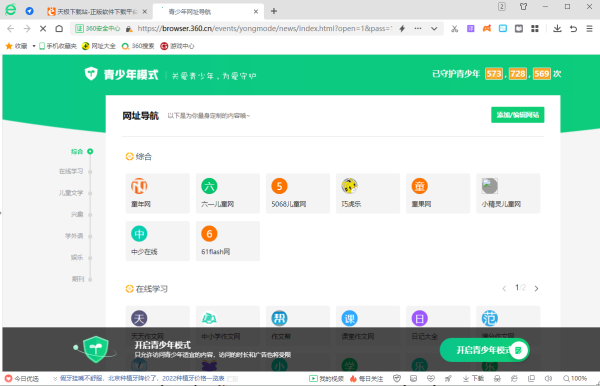600x386 pixels.
Task: Close the 青少年网址导航 tab
Action: [256, 12]
